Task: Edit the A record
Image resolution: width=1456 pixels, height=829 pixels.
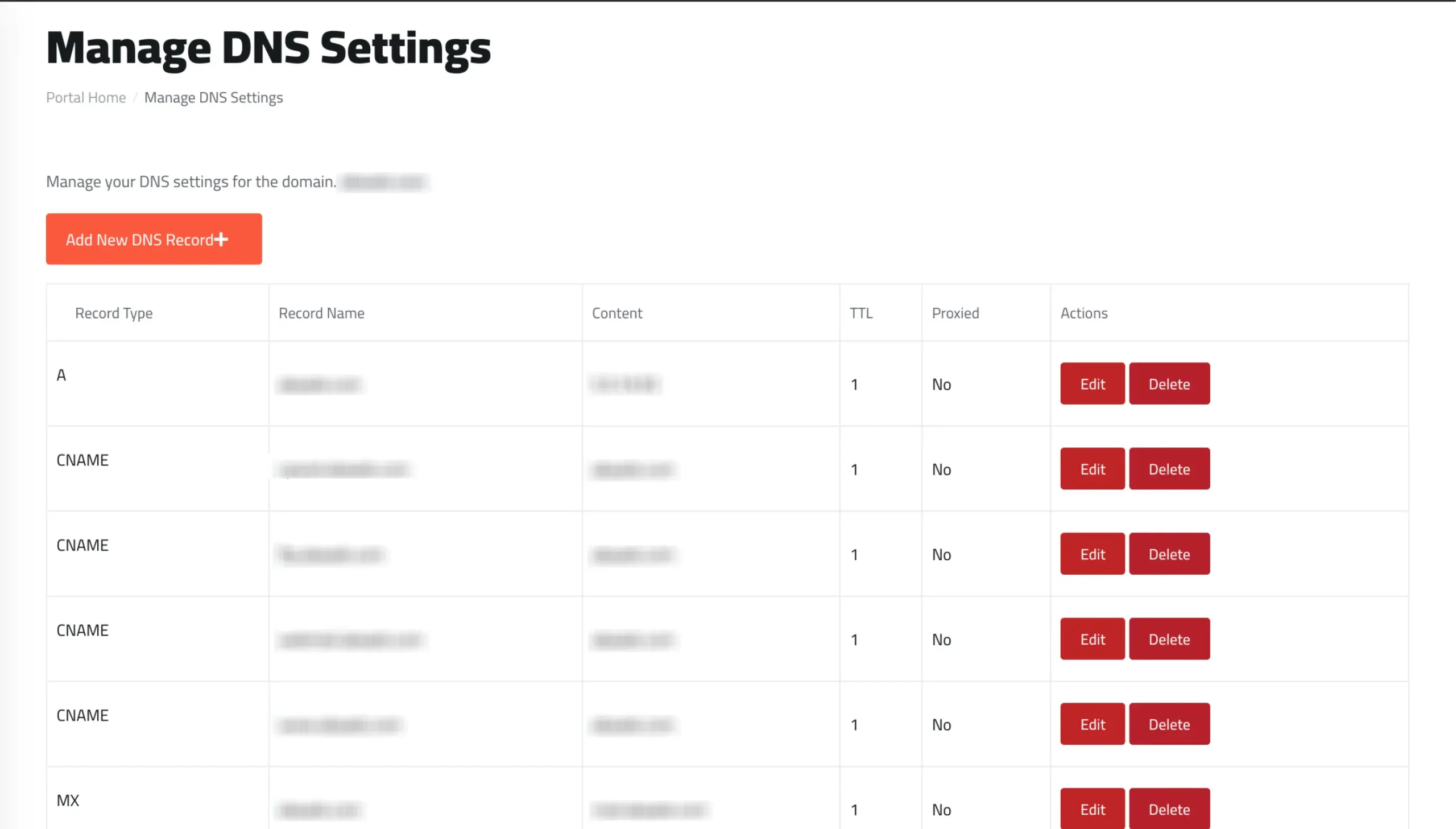Action: click(1092, 383)
